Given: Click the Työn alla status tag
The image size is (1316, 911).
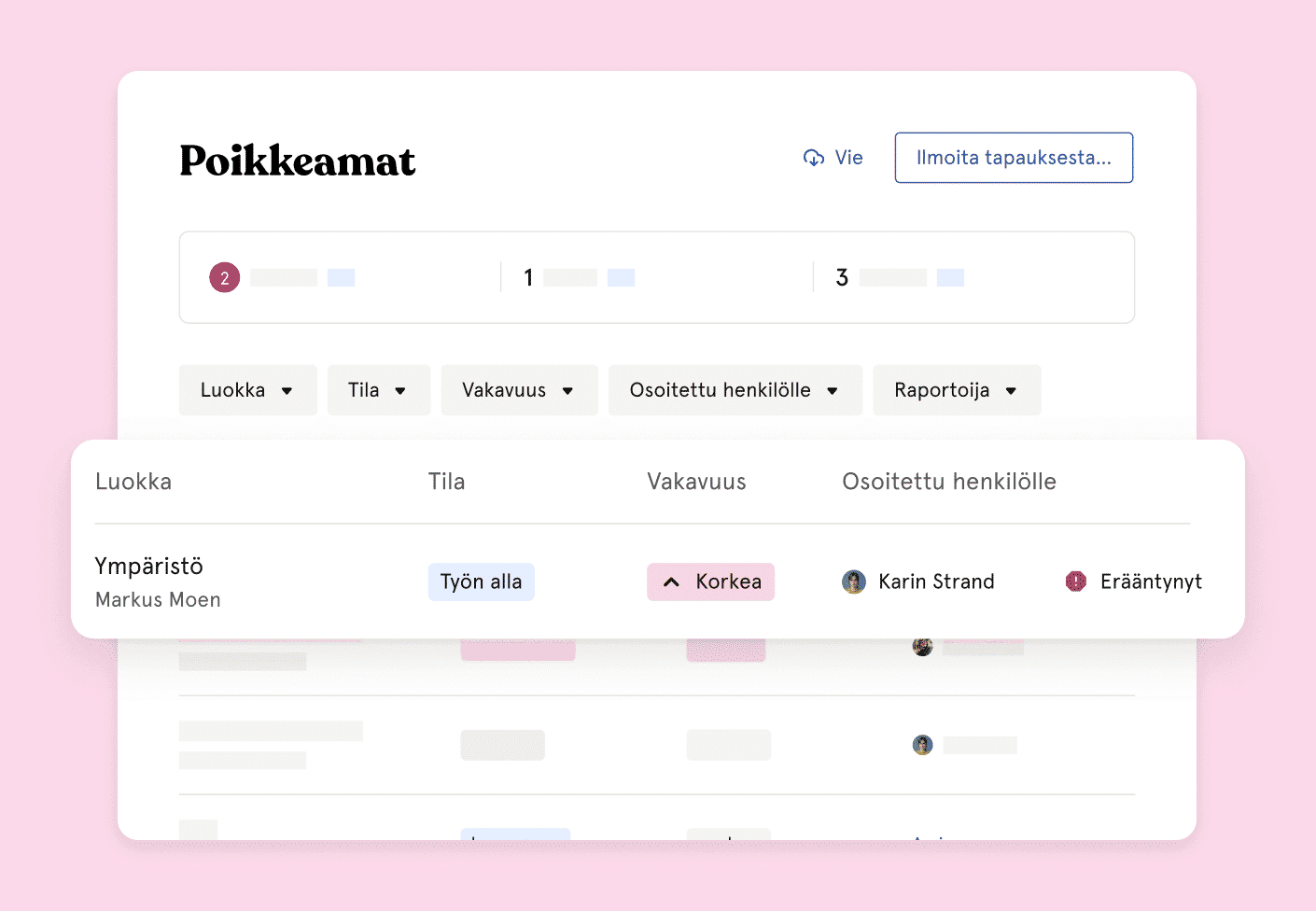Looking at the screenshot, I should click(482, 582).
